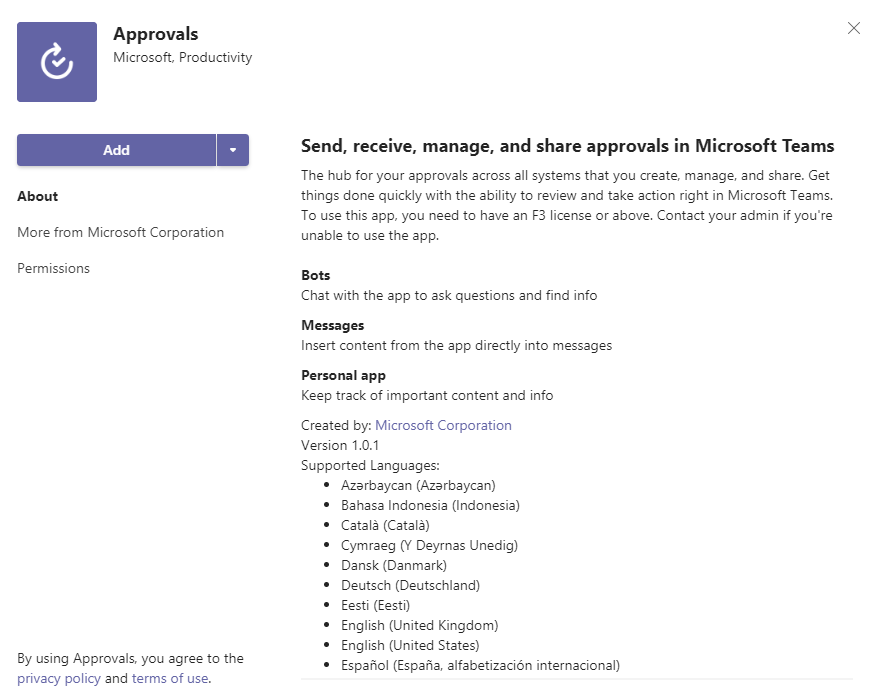This screenshot has width=882, height=699.
Task: Click English (United States) language entry
Action: [x=410, y=646]
